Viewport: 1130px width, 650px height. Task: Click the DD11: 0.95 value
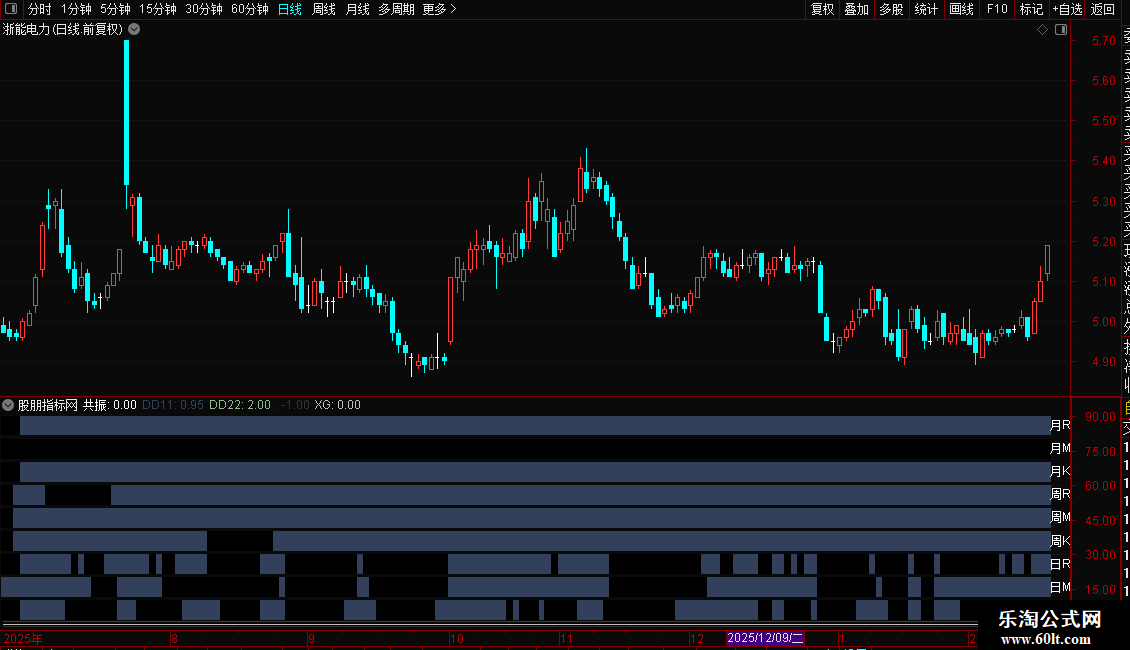coord(173,405)
